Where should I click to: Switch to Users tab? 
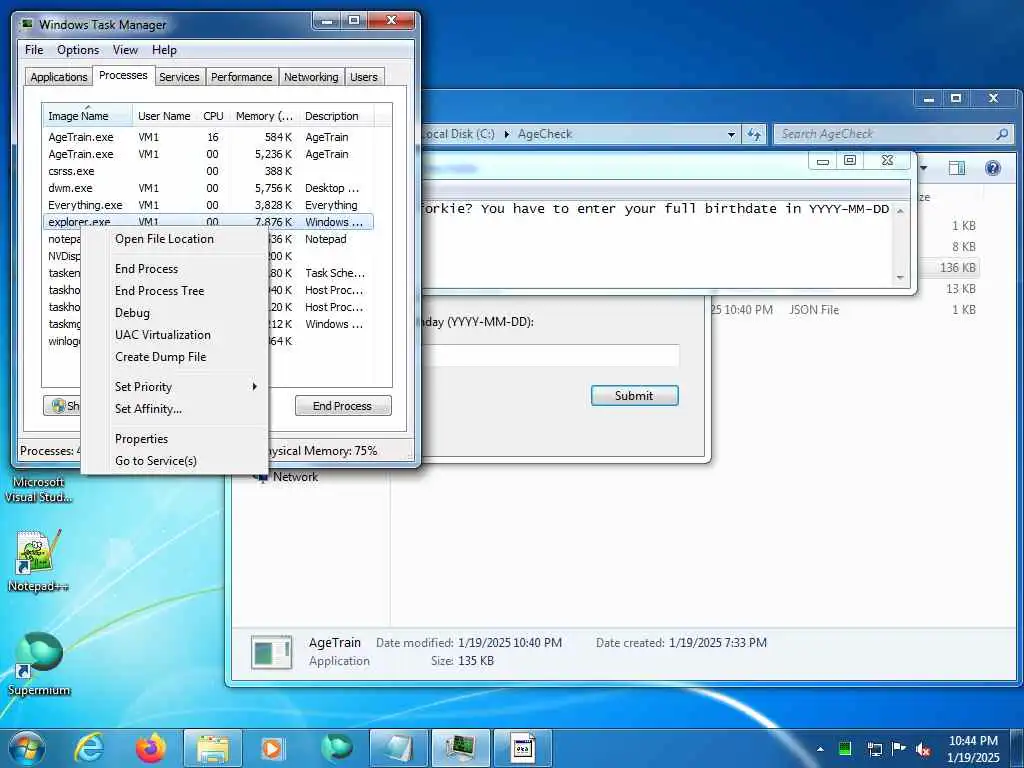tap(364, 77)
